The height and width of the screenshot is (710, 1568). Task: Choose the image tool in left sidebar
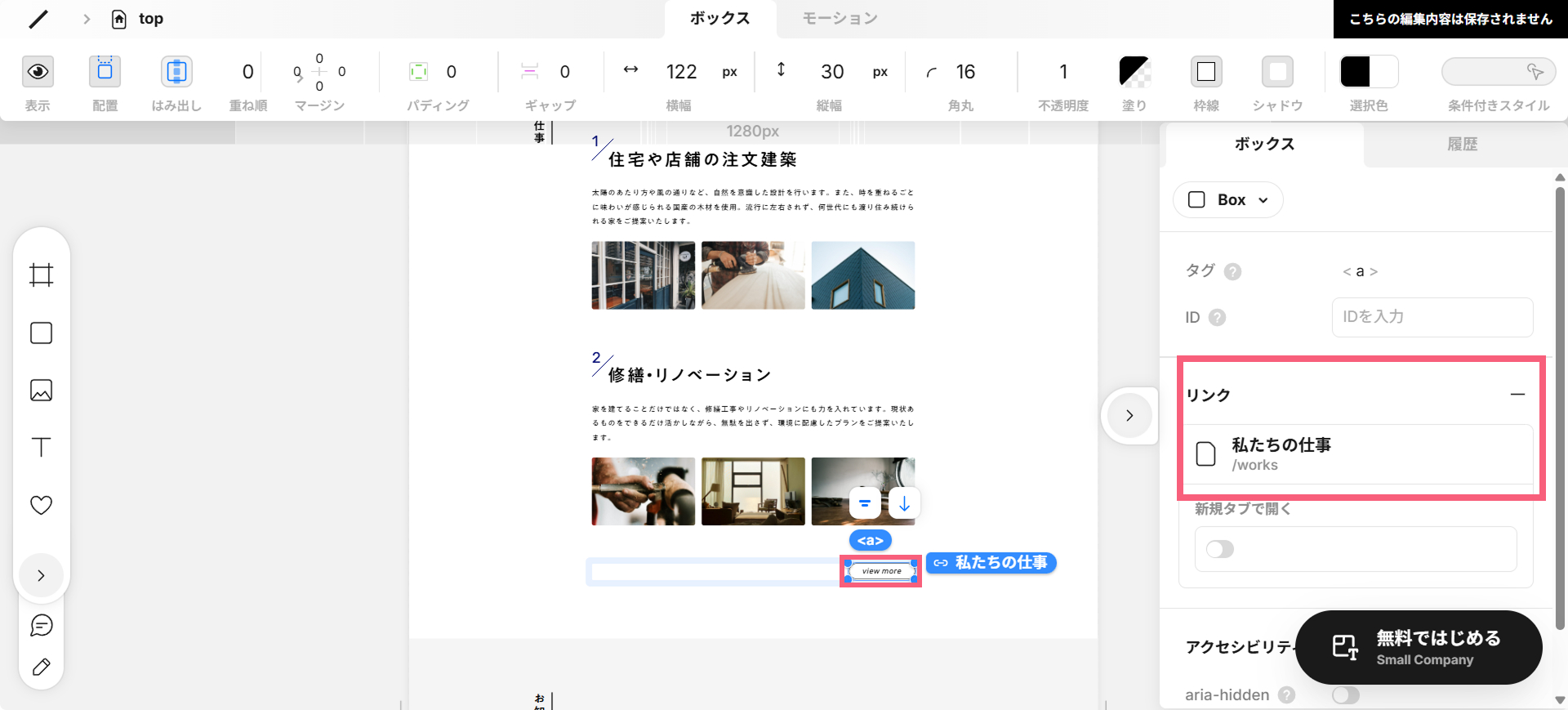(41, 391)
